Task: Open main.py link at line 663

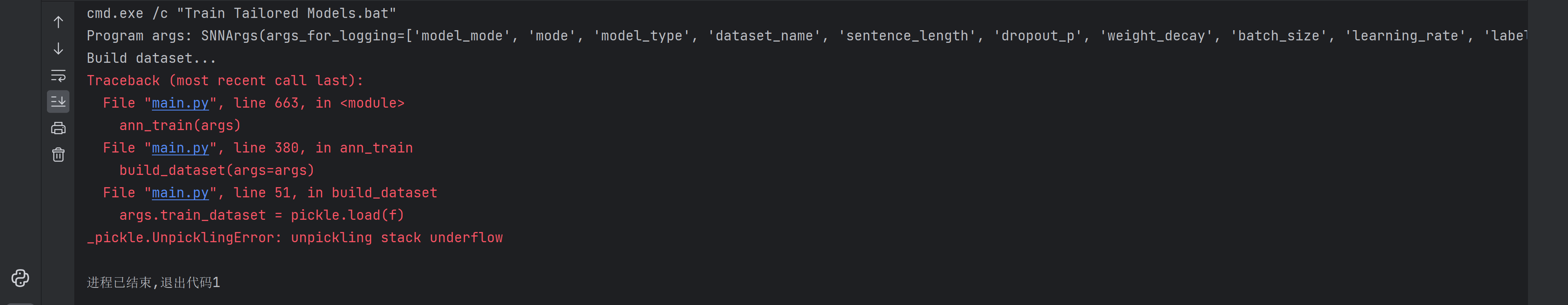Action: (180, 103)
